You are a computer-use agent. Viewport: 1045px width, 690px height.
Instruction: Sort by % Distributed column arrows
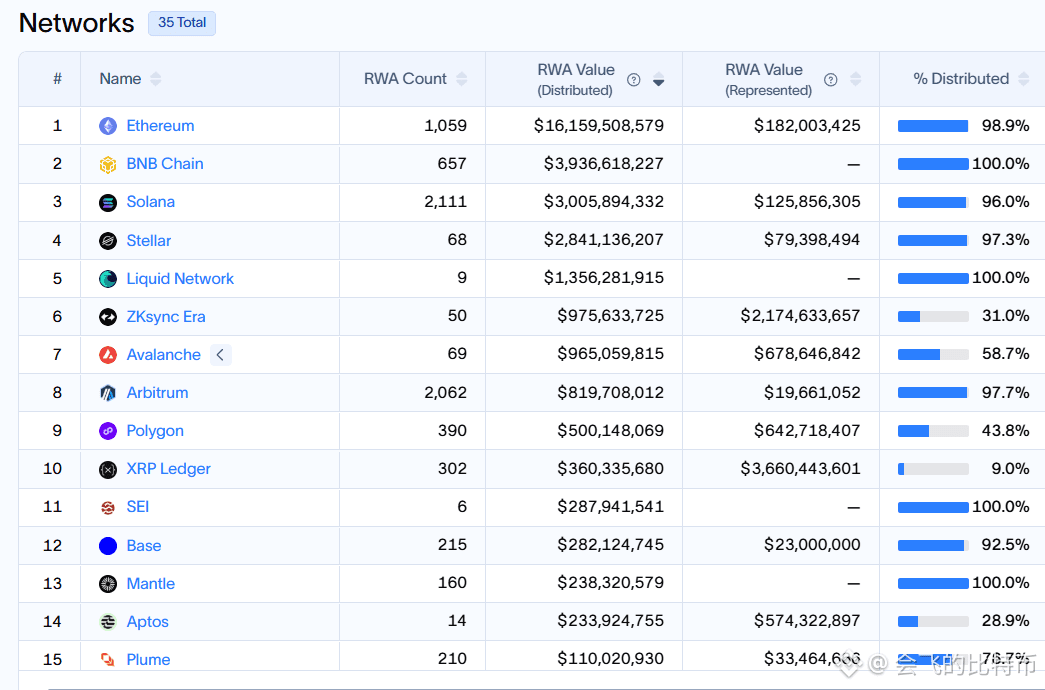[1024, 79]
